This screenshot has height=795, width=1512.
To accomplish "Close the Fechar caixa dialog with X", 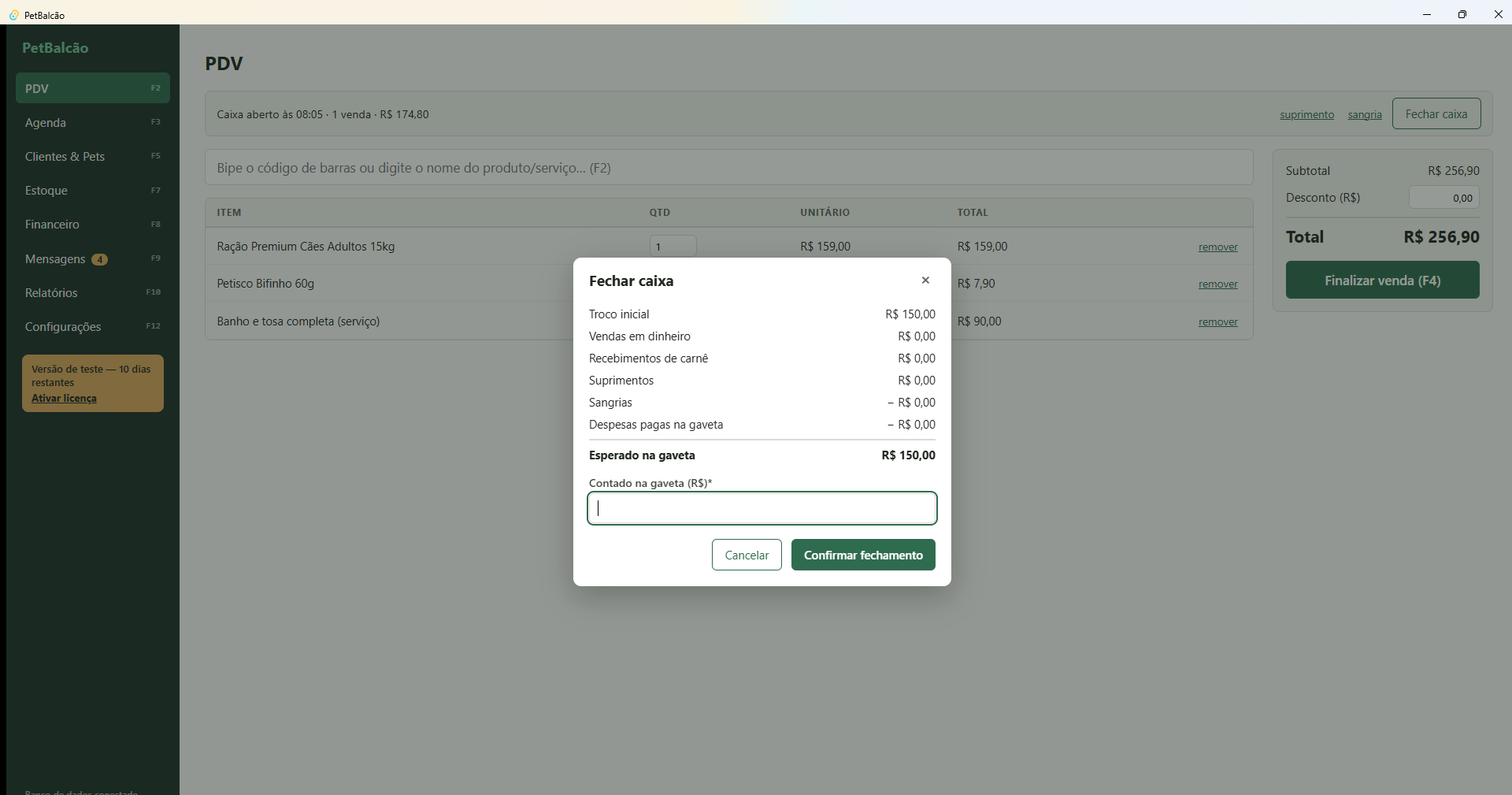I will click(925, 280).
